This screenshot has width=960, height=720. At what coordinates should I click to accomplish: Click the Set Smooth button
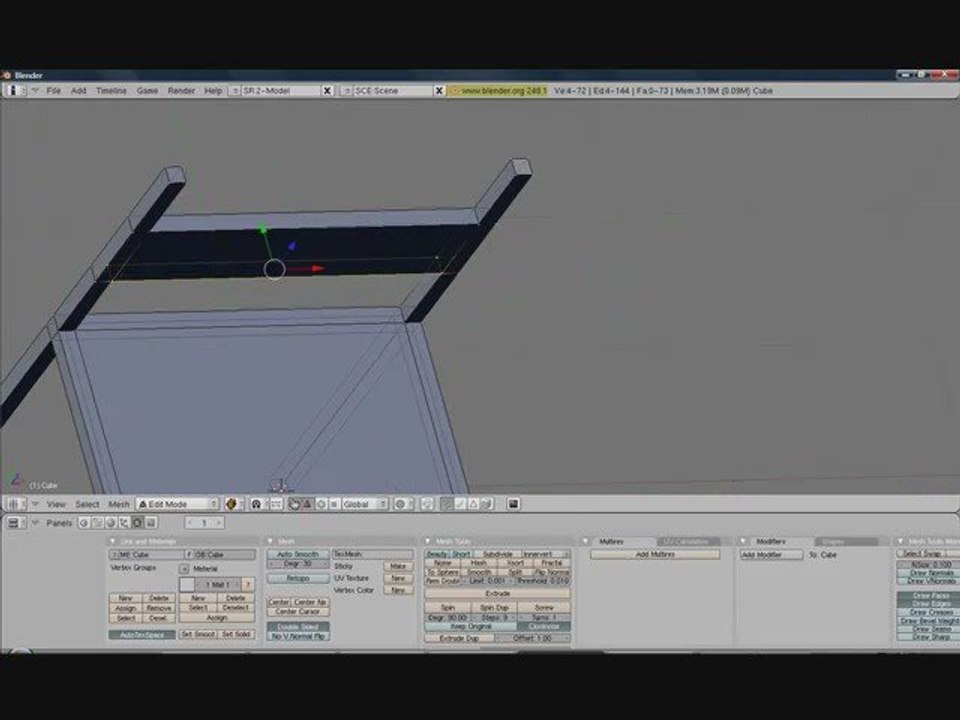(198, 635)
